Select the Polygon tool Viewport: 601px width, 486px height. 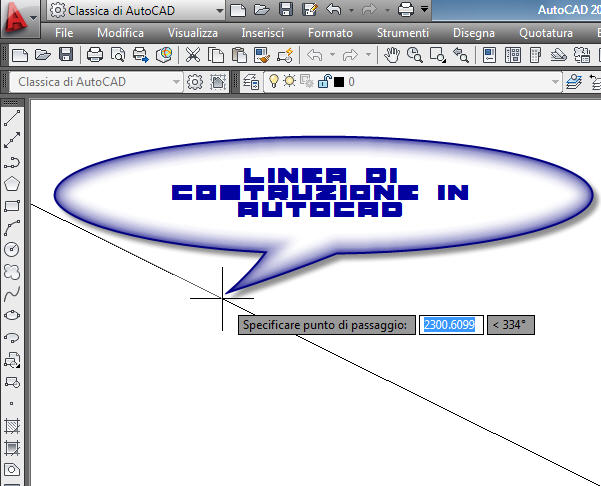12,184
